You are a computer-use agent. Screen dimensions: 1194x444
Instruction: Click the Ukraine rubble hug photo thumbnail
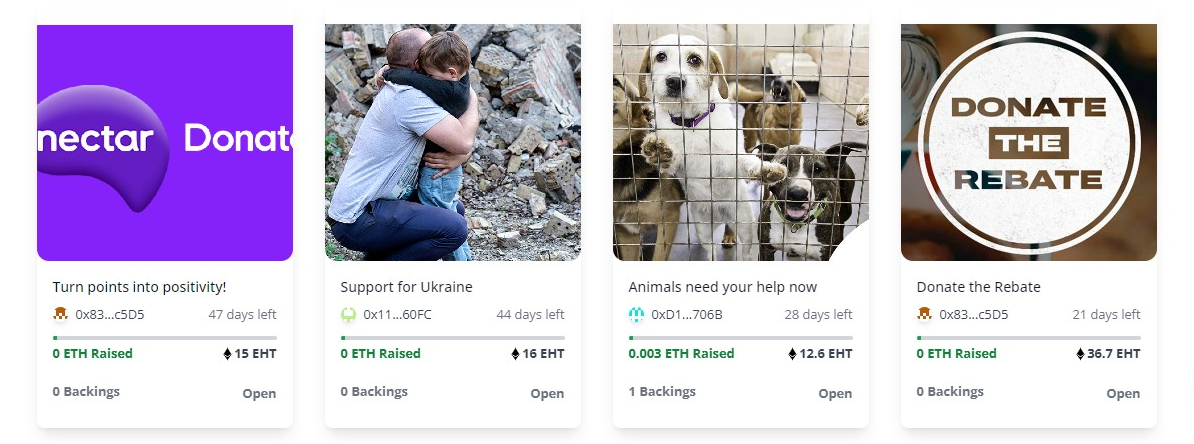coord(453,142)
